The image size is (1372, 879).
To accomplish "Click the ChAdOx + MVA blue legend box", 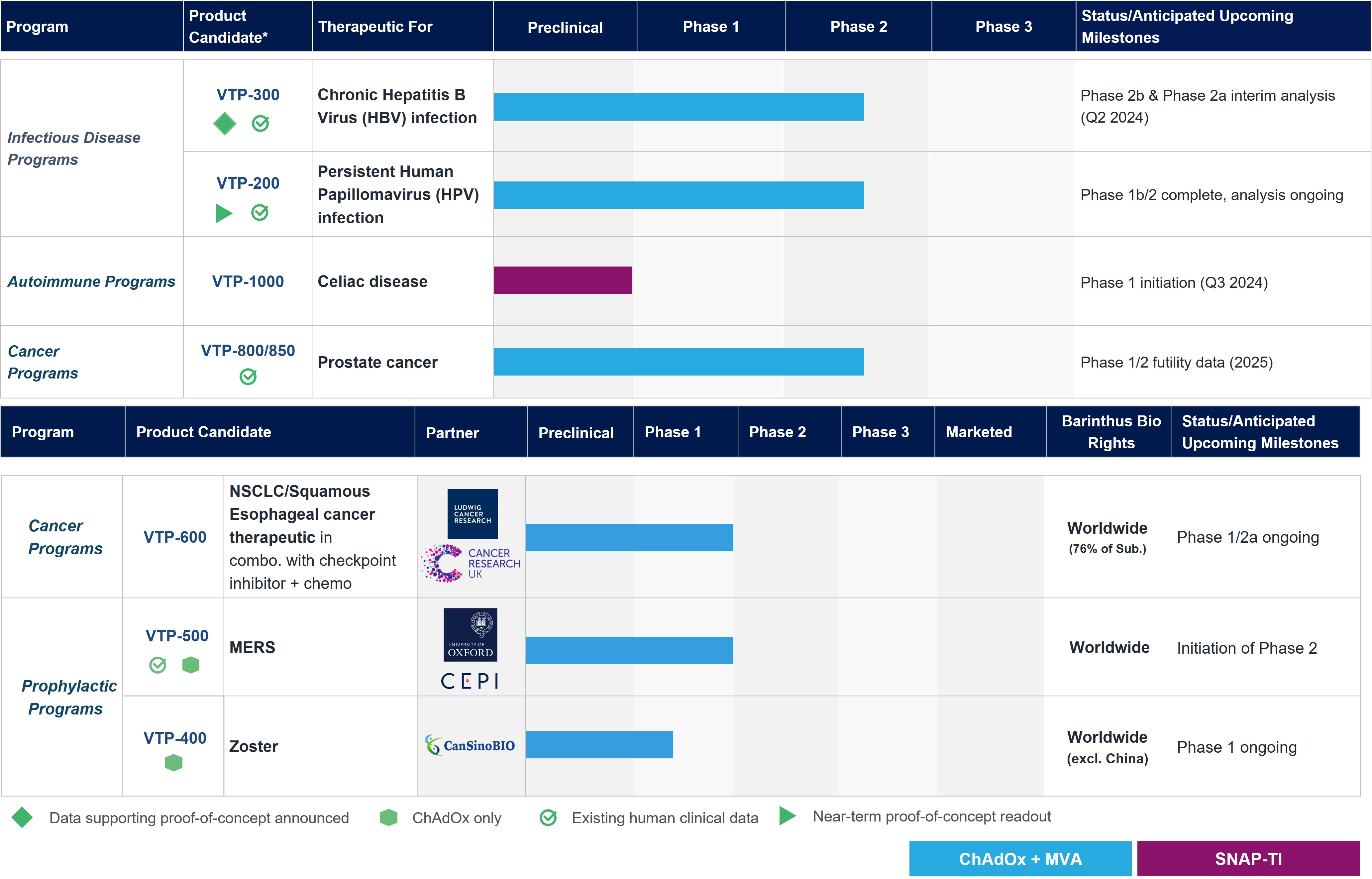I will 1020,858.
